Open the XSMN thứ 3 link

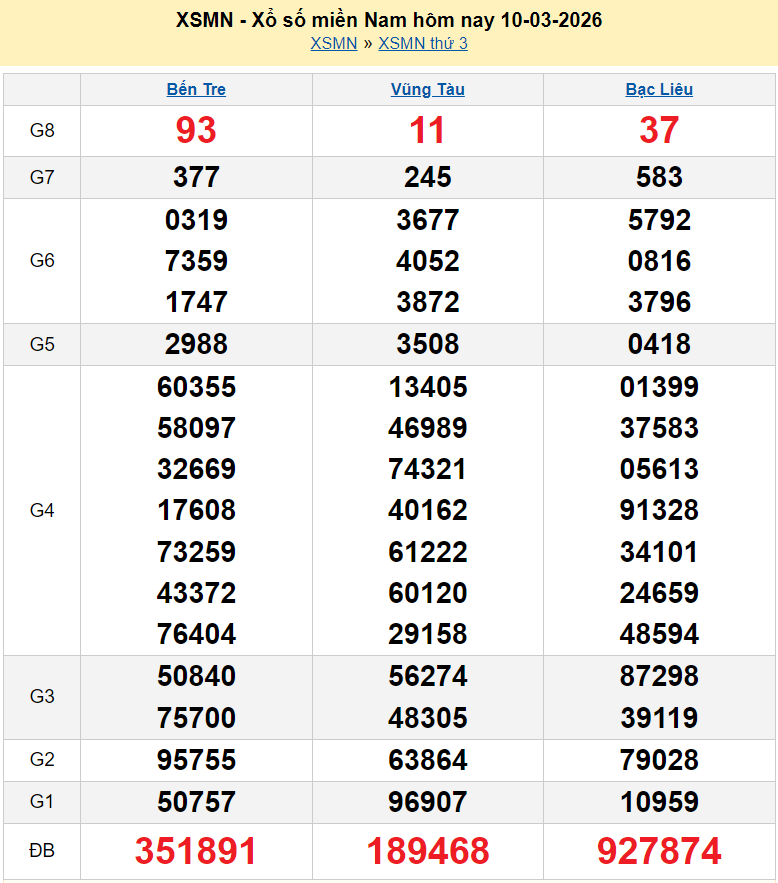(423, 43)
